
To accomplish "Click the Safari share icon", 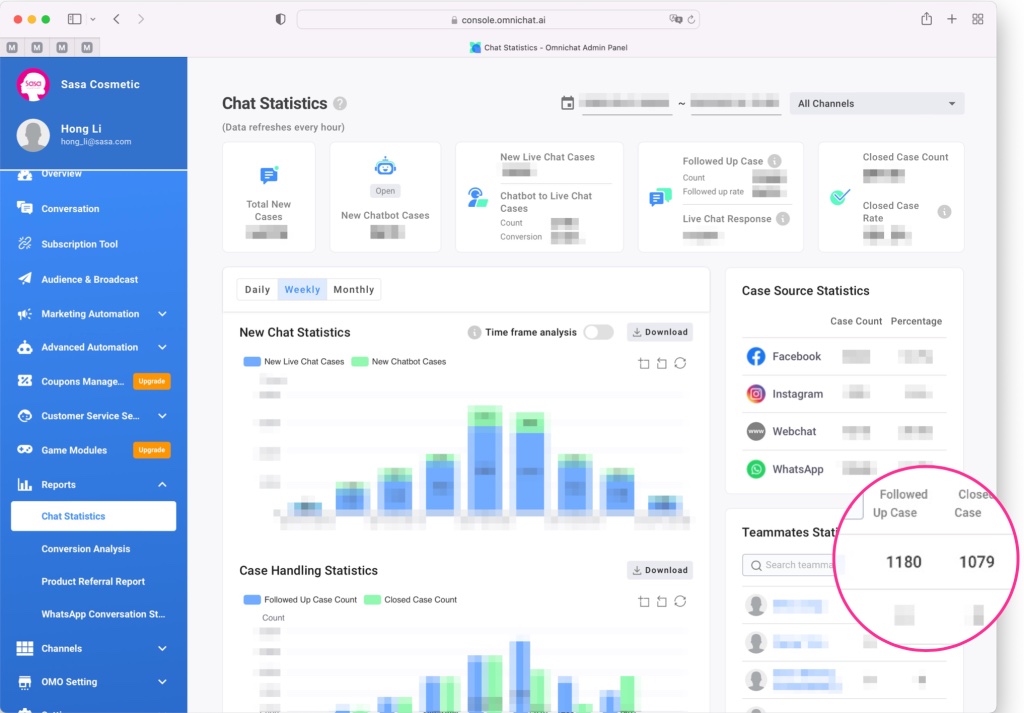I will click(927, 19).
